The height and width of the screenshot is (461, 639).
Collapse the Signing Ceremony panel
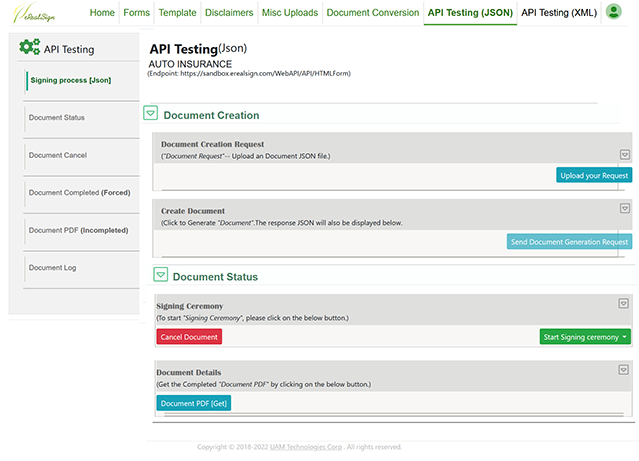pyautogui.click(x=624, y=303)
